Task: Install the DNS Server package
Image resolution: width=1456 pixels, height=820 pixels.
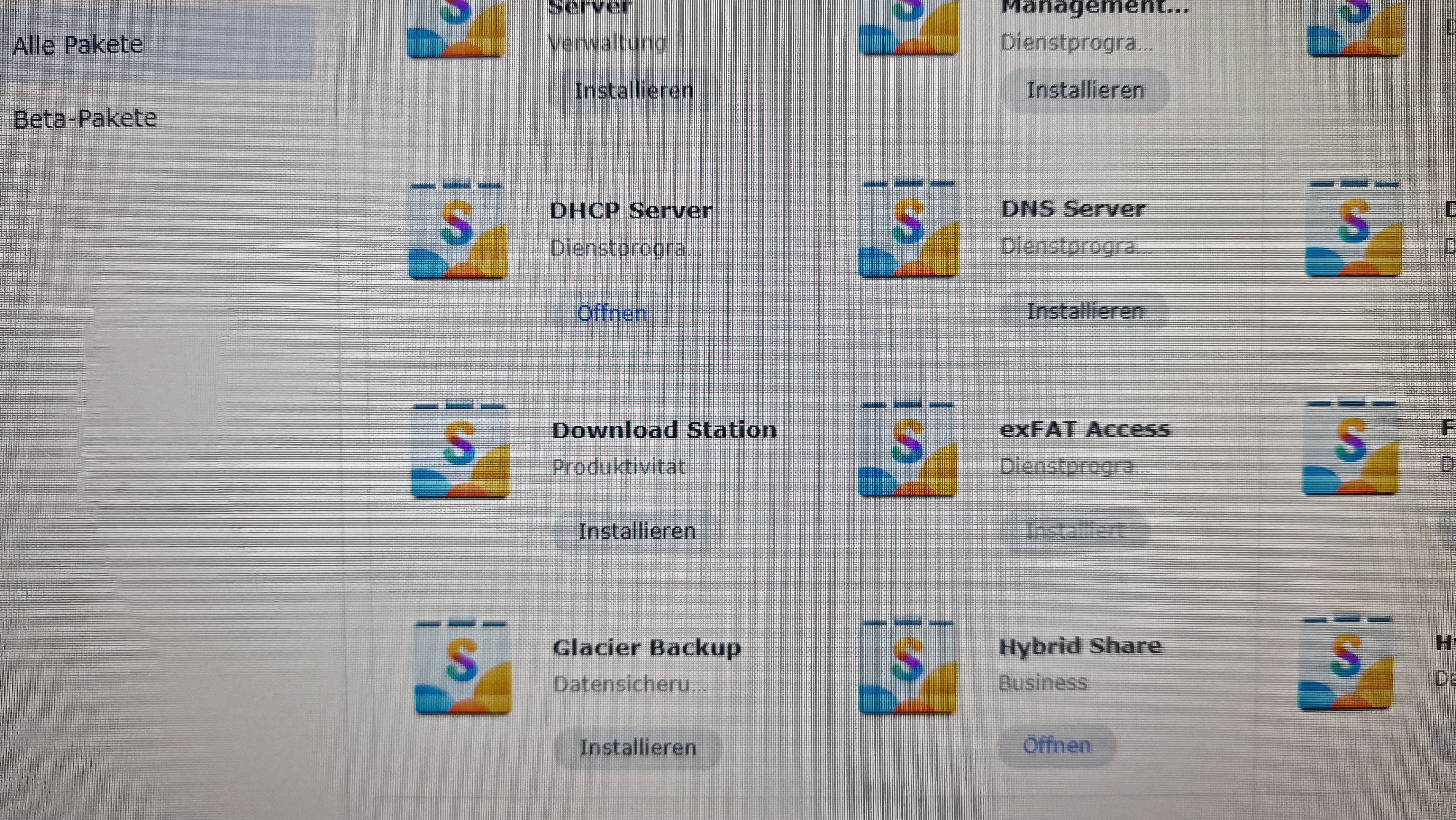Action: pyautogui.click(x=1084, y=312)
